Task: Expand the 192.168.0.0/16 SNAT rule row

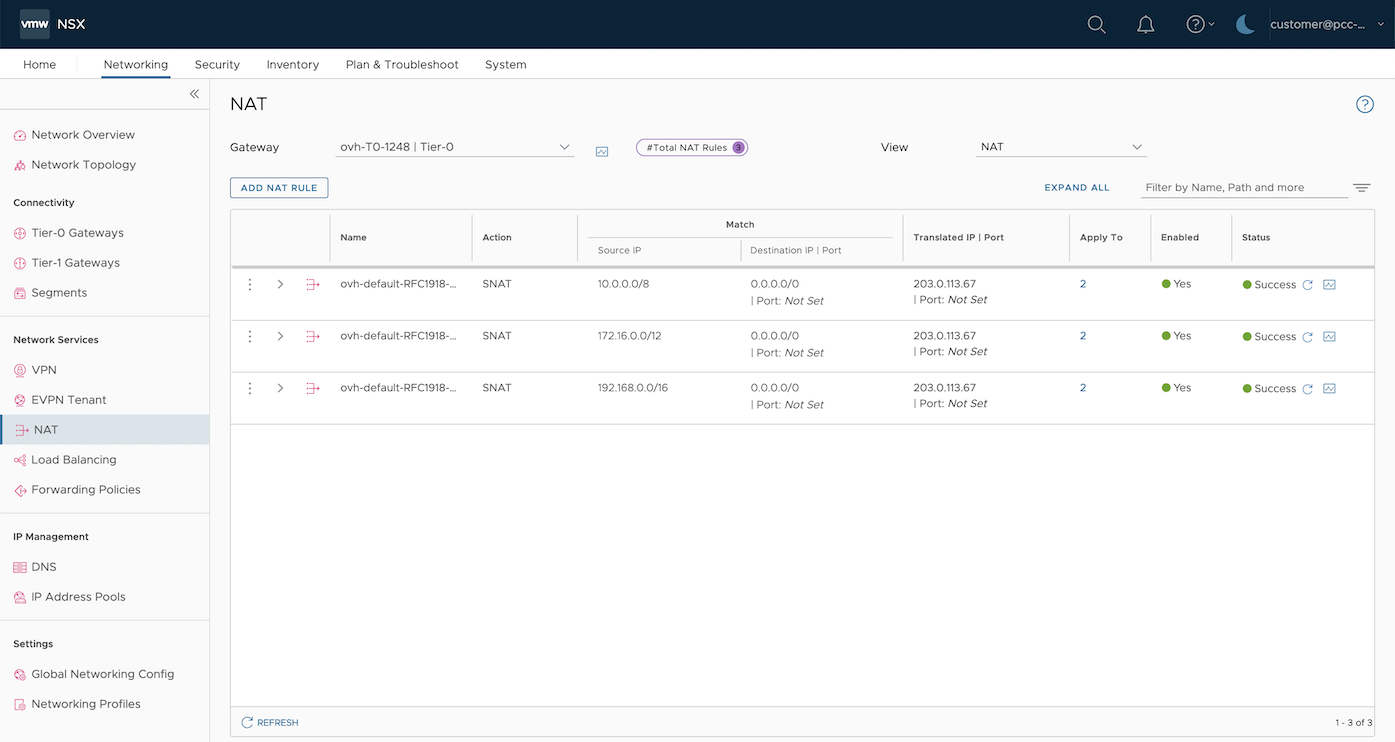Action: click(x=280, y=389)
